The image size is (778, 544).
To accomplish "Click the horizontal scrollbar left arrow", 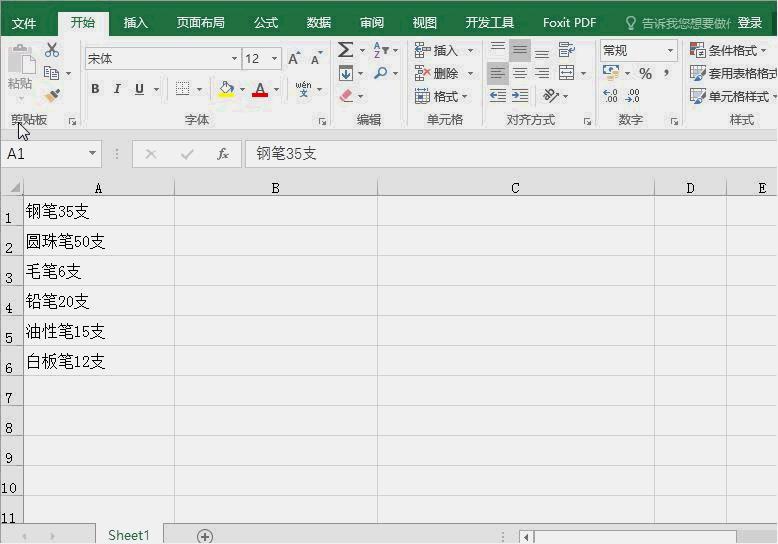I will (x=526, y=536).
